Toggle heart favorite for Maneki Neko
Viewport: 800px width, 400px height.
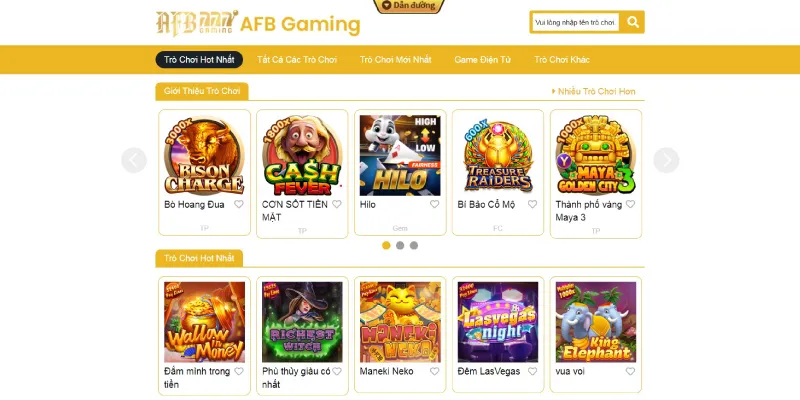coord(434,371)
